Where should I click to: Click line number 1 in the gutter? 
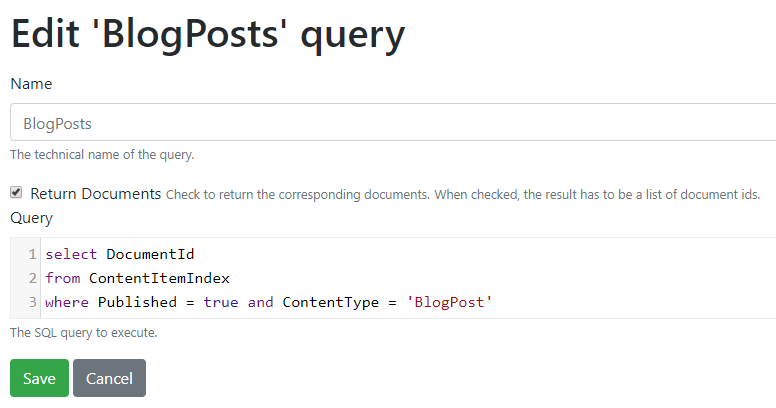tap(32, 254)
